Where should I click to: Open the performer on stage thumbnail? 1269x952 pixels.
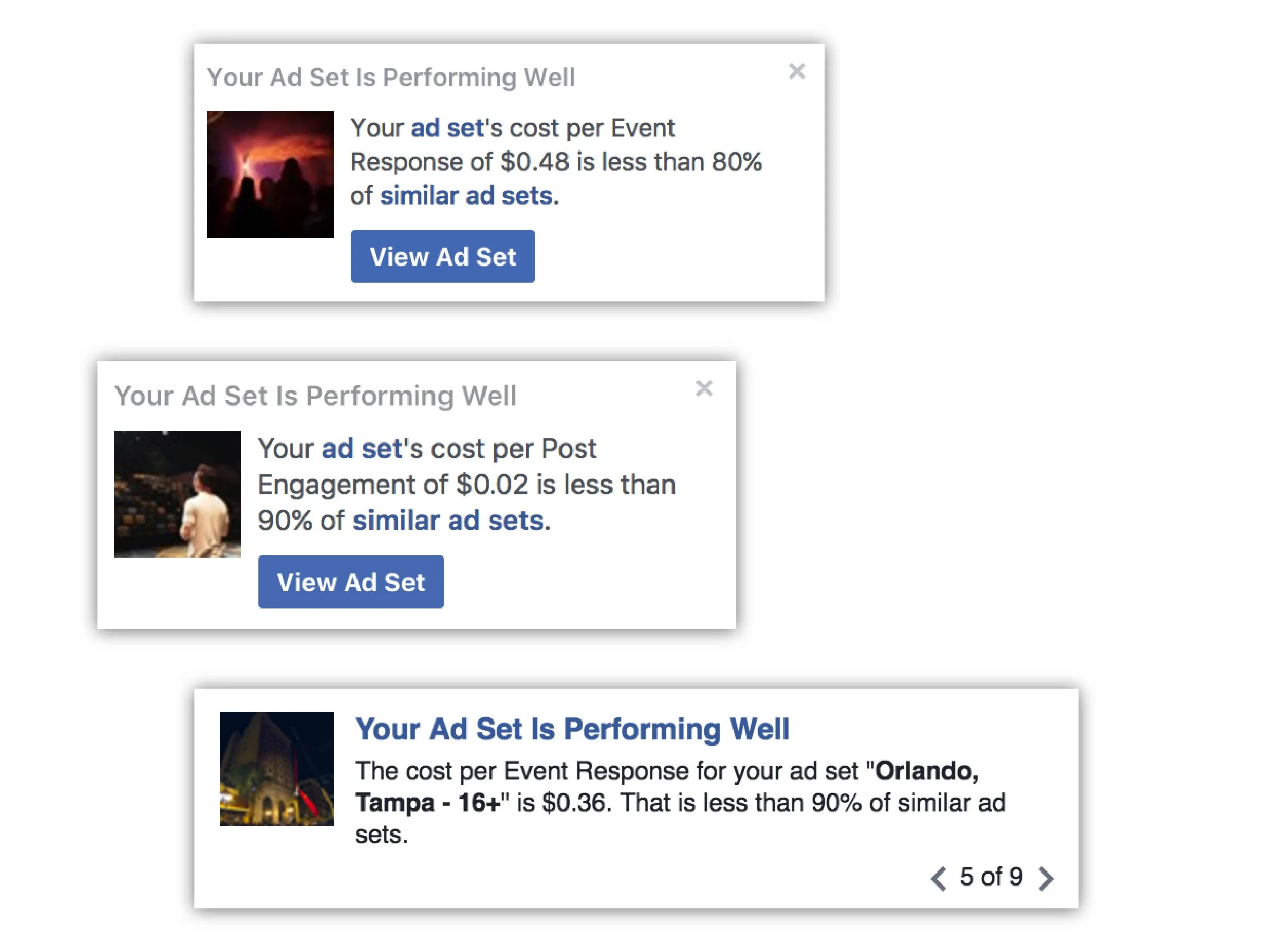click(x=177, y=494)
